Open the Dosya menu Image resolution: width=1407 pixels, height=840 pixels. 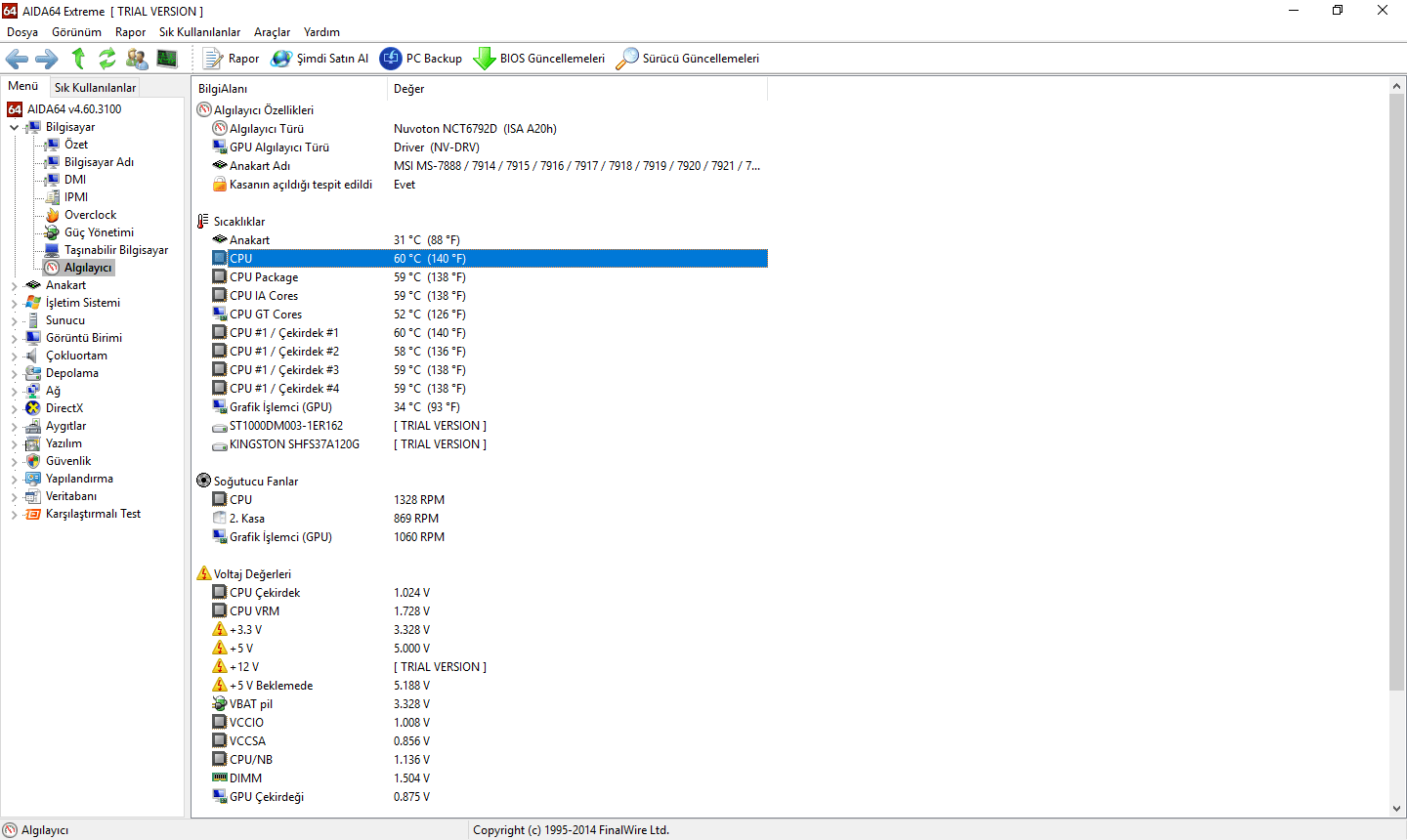pos(22,32)
